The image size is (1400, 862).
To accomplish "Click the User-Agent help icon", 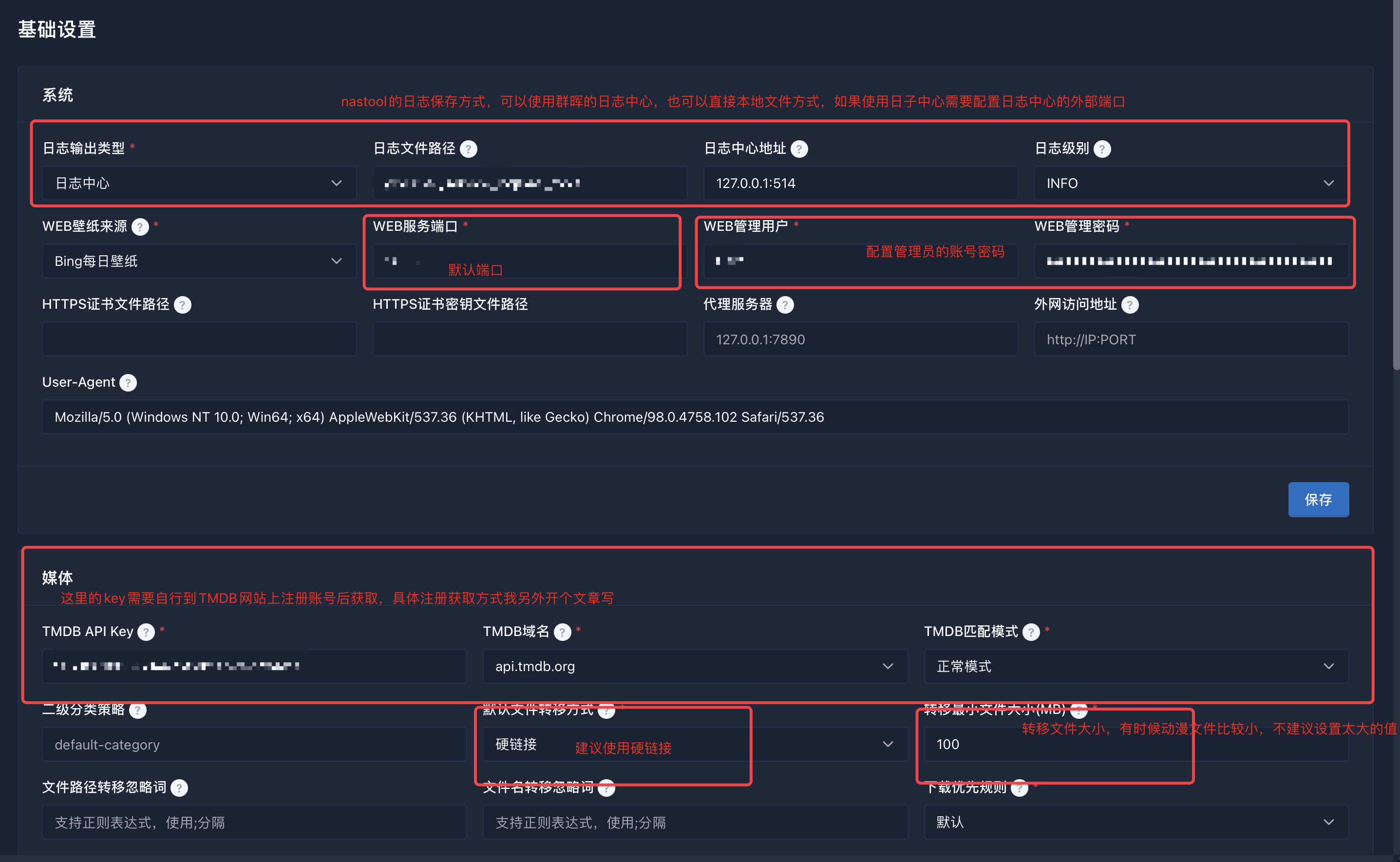I will [128, 382].
